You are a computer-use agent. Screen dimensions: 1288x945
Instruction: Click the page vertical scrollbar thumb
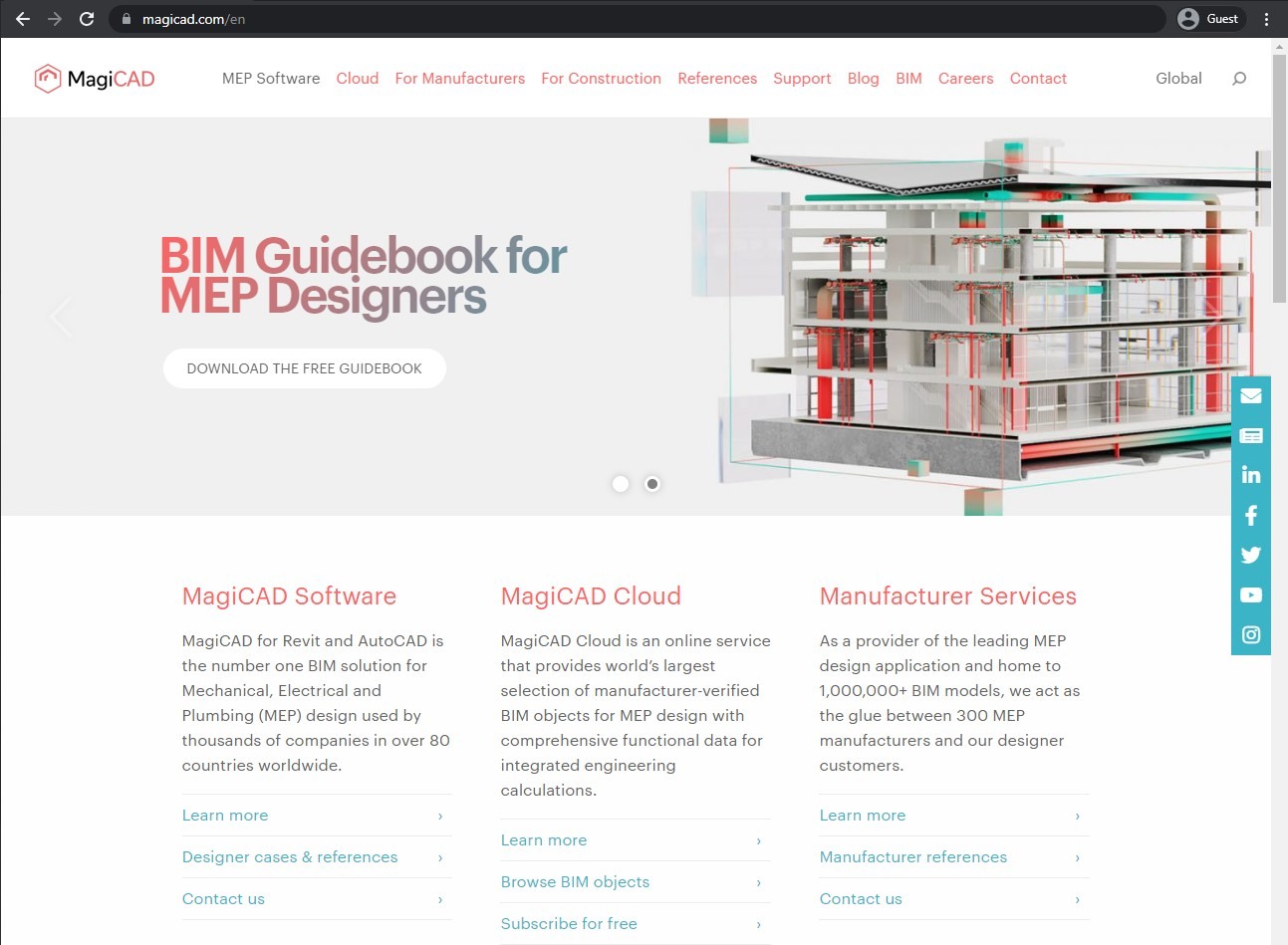[1279, 179]
